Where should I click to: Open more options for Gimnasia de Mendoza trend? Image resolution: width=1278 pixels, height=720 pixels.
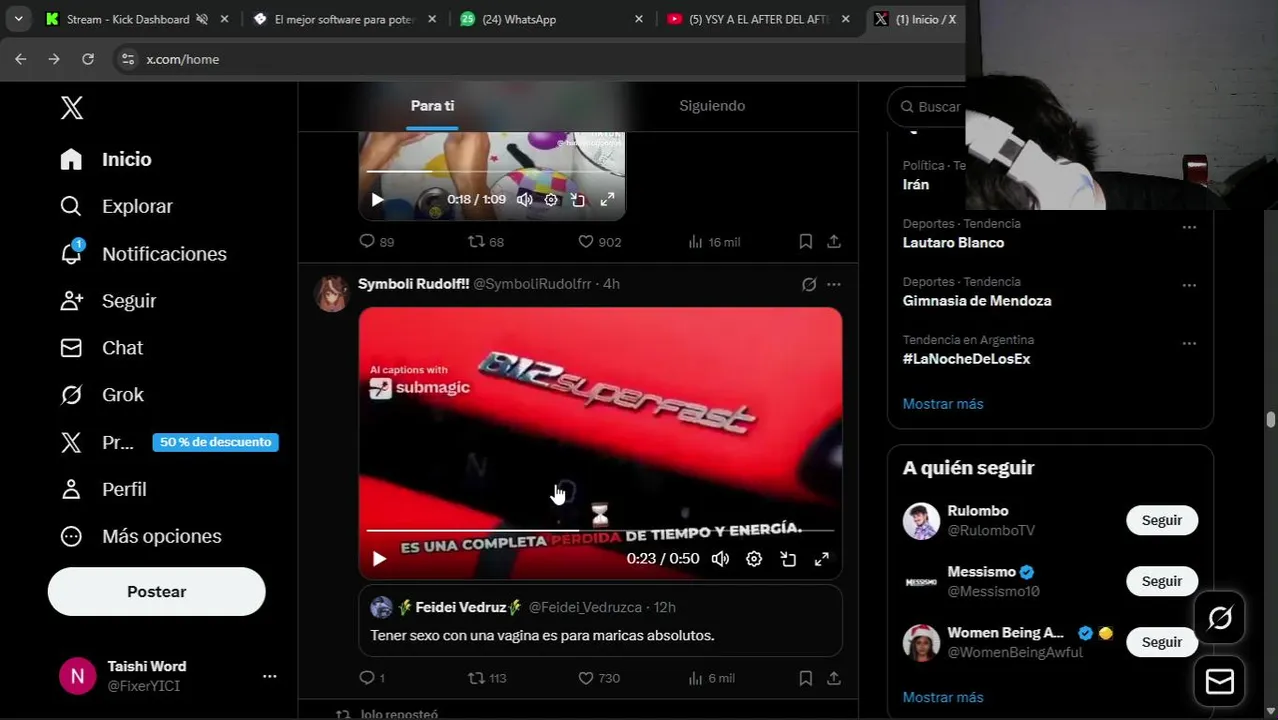1189,285
